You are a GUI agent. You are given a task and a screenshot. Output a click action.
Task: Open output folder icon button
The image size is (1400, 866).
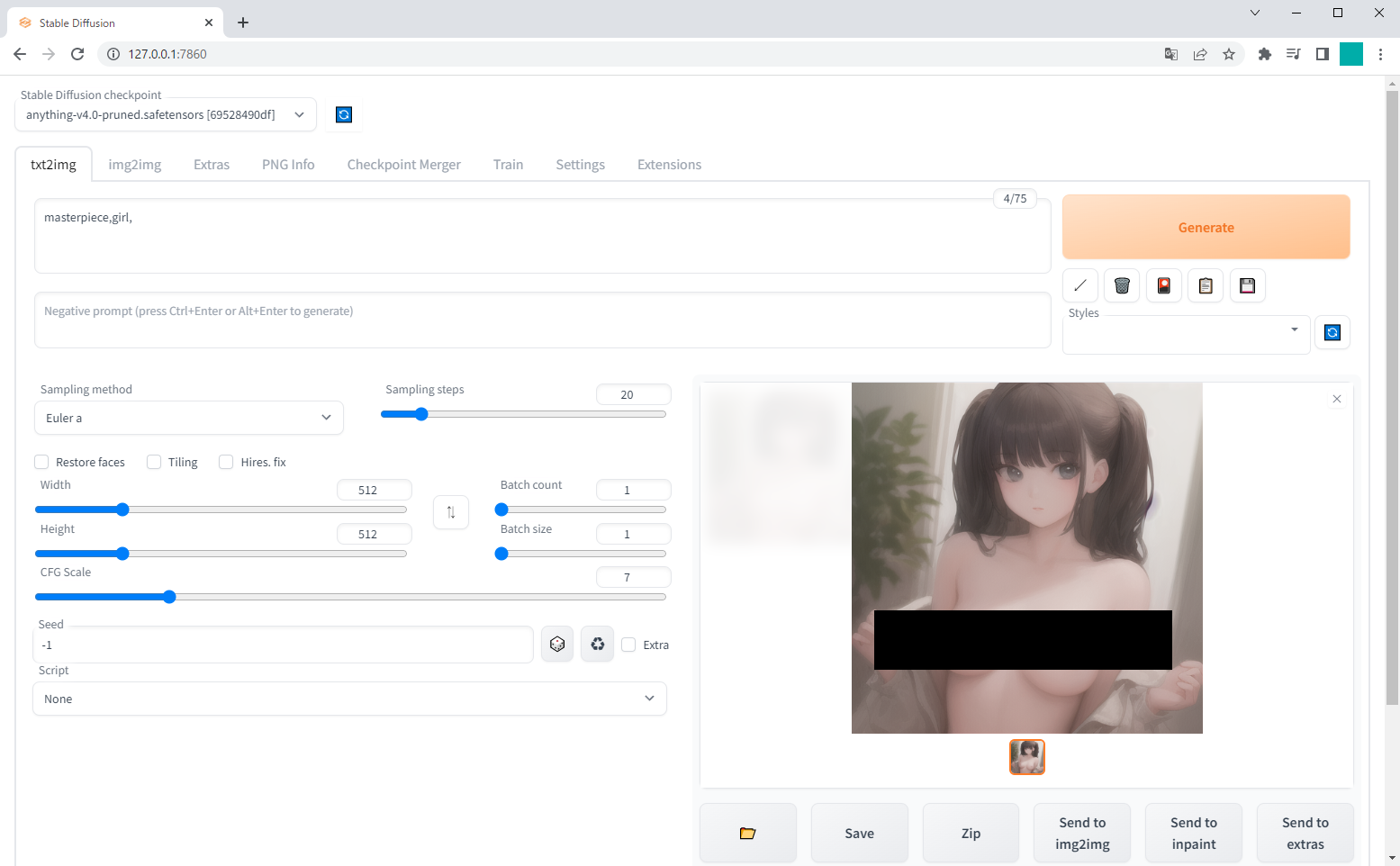click(x=748, y=834)
